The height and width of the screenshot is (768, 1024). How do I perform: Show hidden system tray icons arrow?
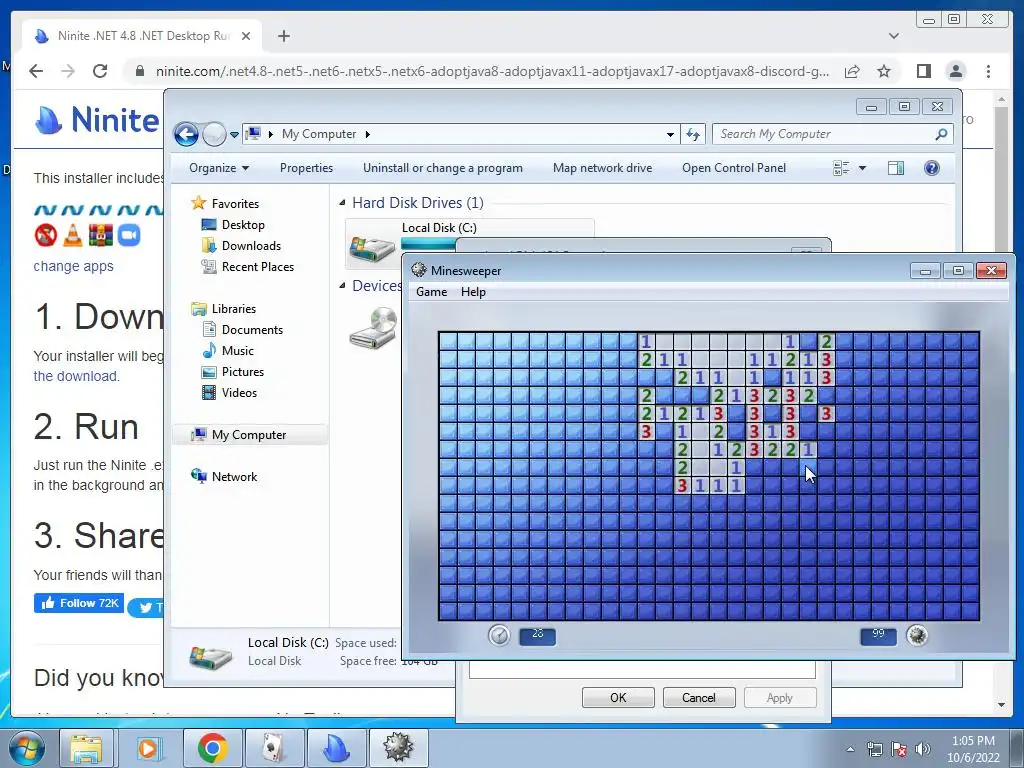[850, 749]
